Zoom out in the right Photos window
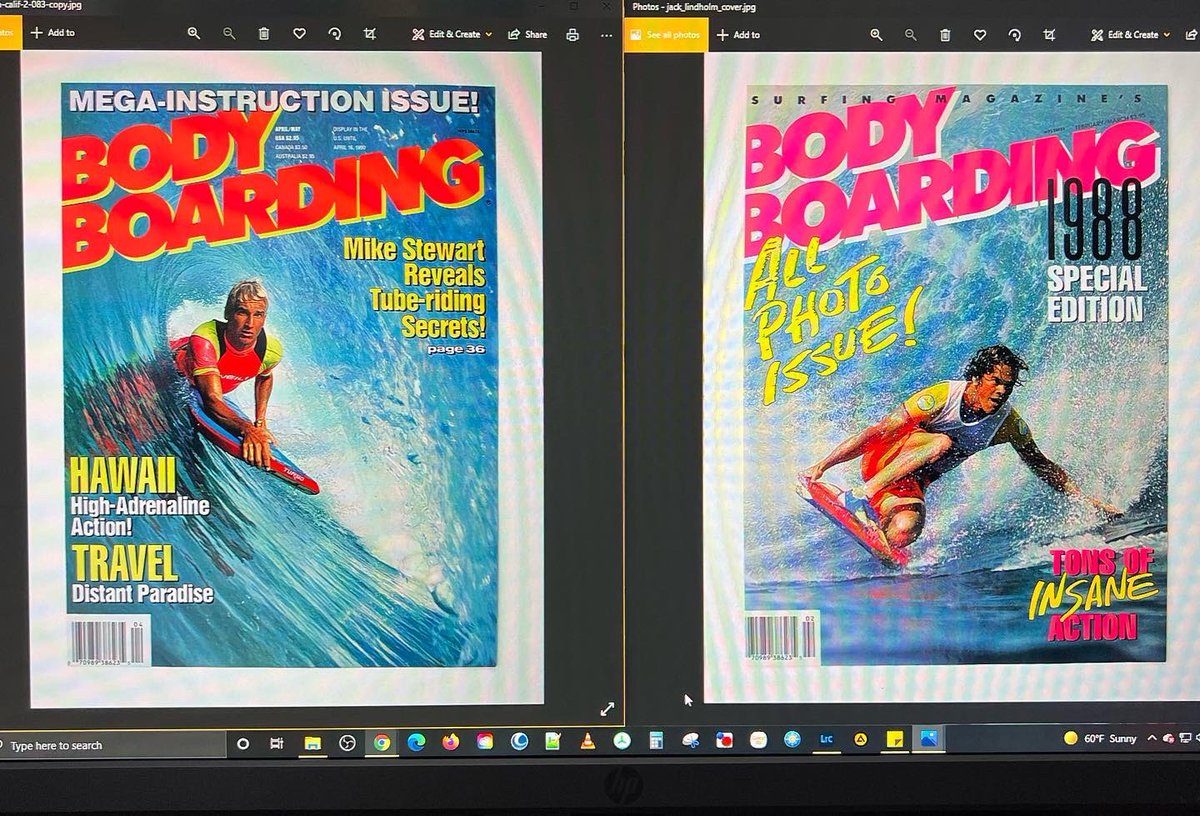This screenshot has height=816, width=1200. point(910,34)
